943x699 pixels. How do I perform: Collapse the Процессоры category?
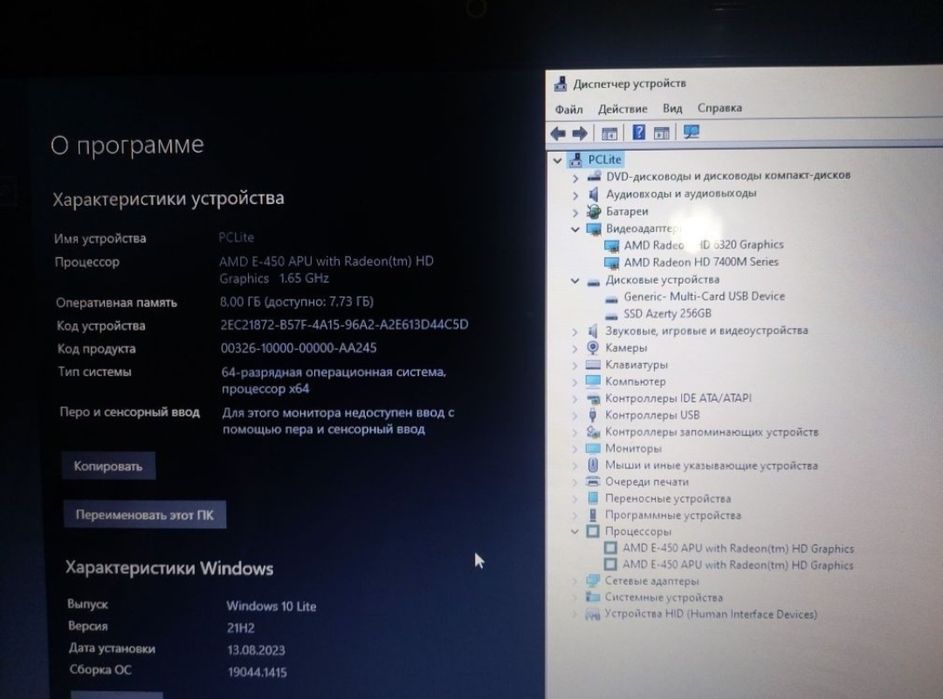(574, 532)
